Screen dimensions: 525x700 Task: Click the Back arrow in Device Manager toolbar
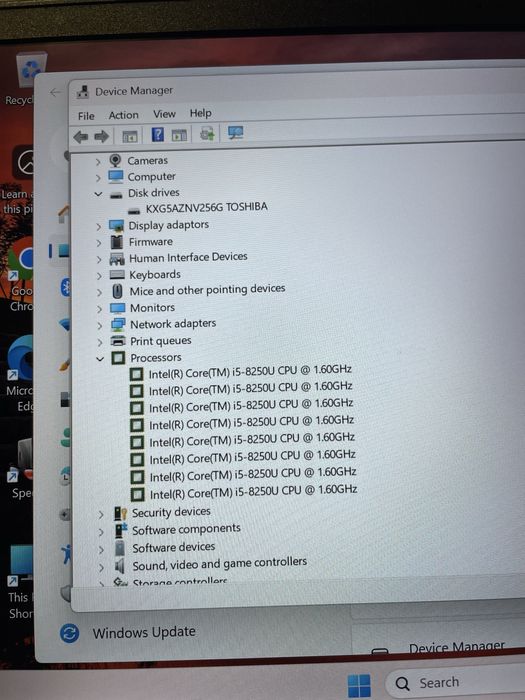pos(81,137)
